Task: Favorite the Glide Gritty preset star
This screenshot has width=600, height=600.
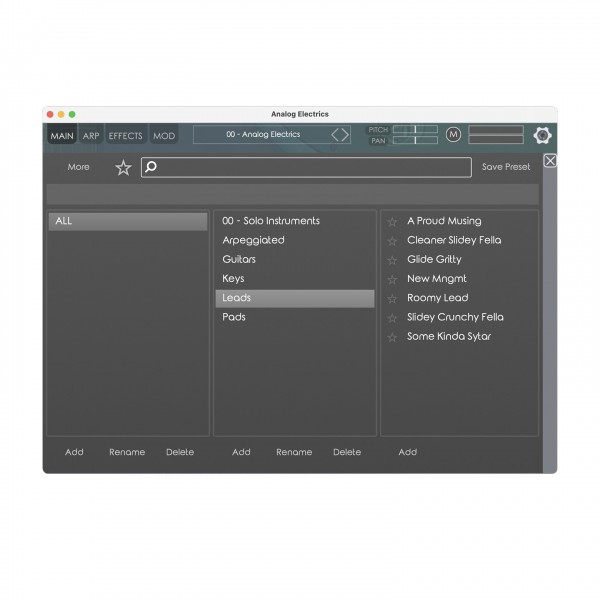Action: pyautogui.click(x=392, y=261)
